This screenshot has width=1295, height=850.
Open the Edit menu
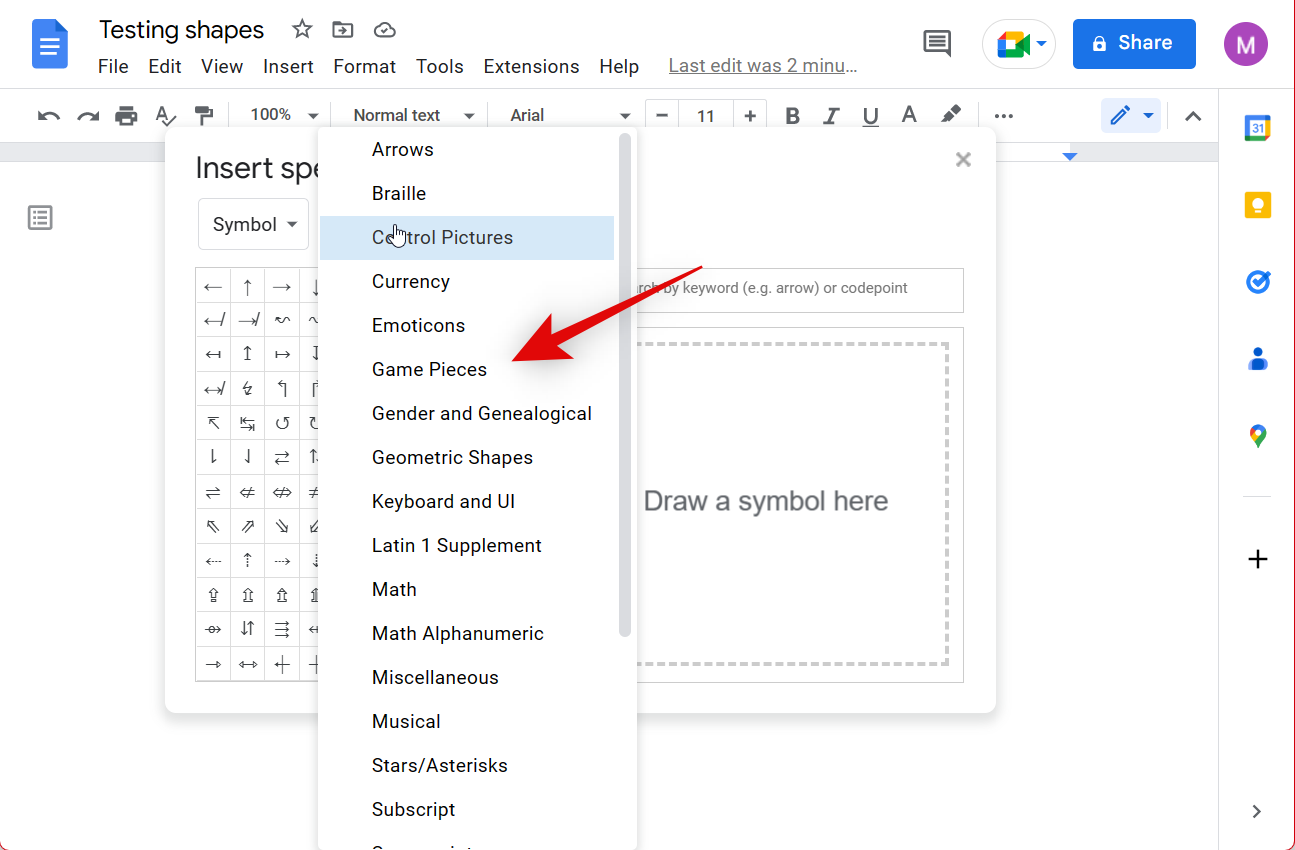coord(165,66)
